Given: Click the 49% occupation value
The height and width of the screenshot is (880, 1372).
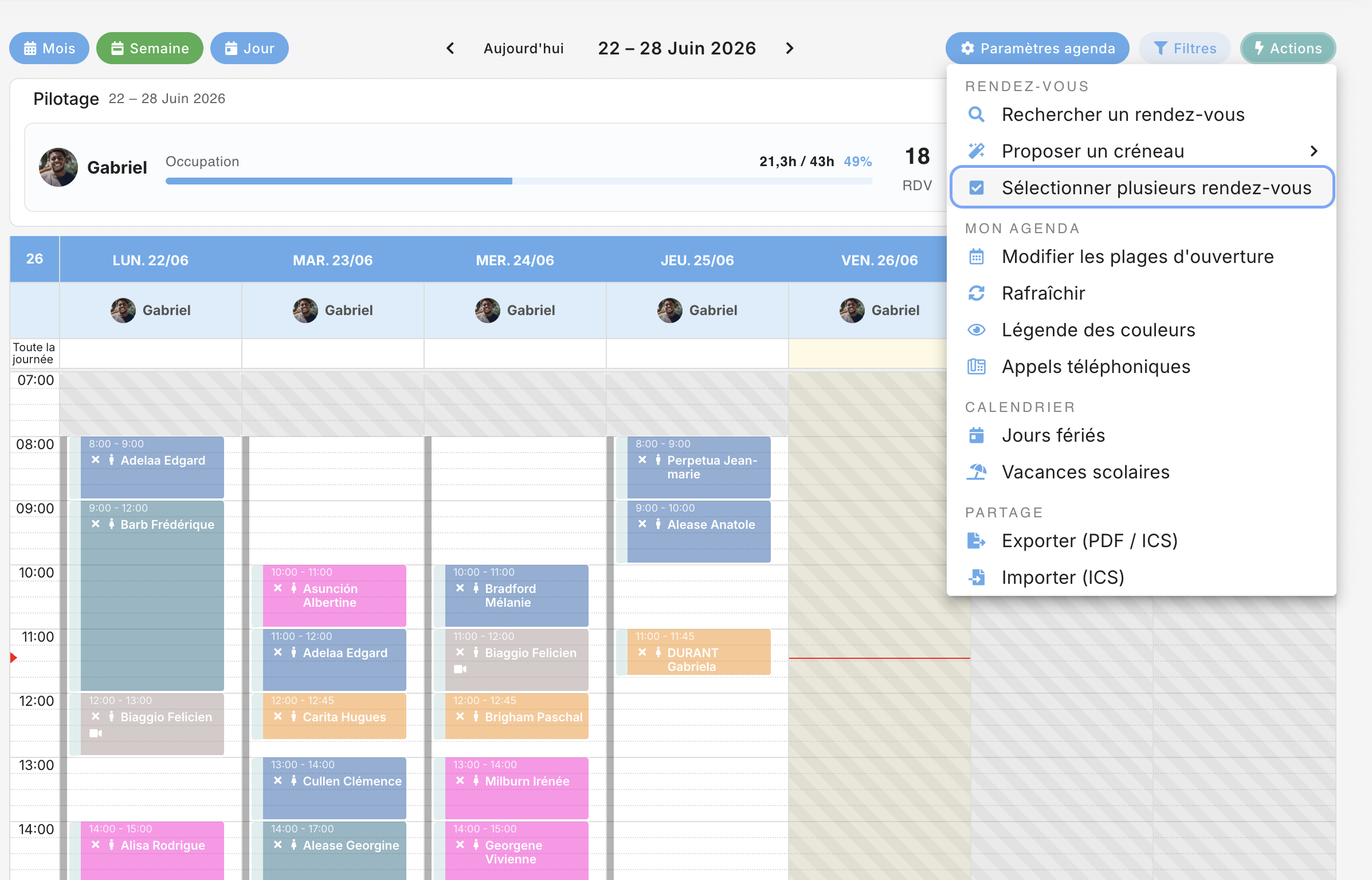Looking at the screenshot, I should coord(857,162).
